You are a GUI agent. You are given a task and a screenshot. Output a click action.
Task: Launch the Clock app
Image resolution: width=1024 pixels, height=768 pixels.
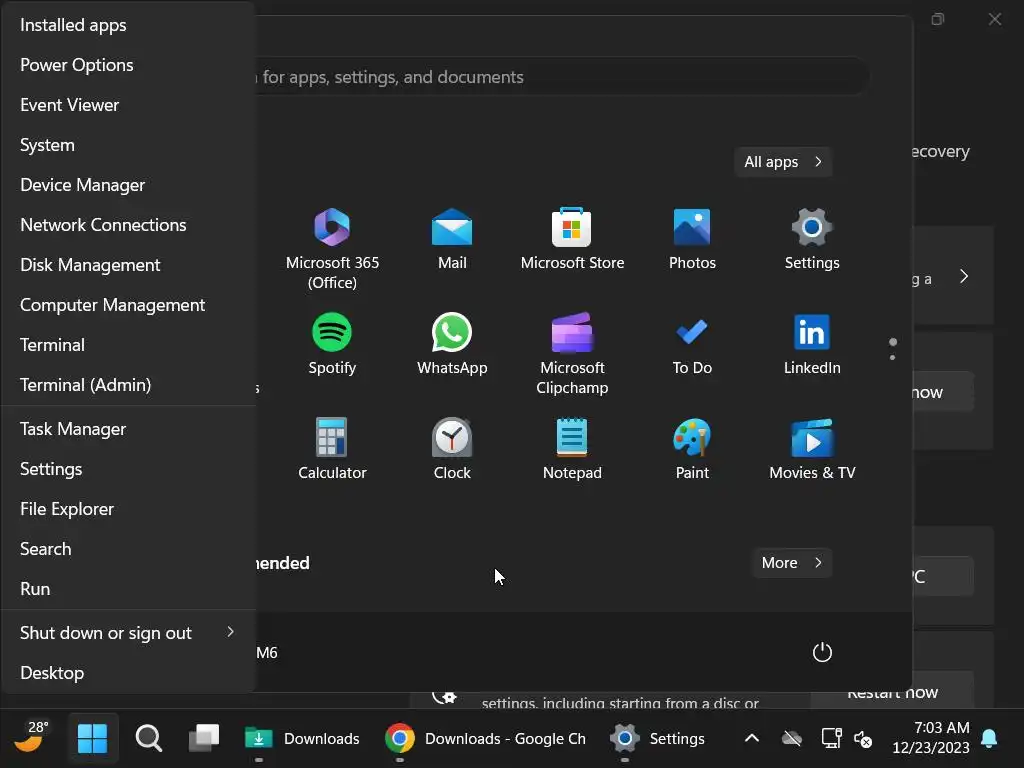452,449
